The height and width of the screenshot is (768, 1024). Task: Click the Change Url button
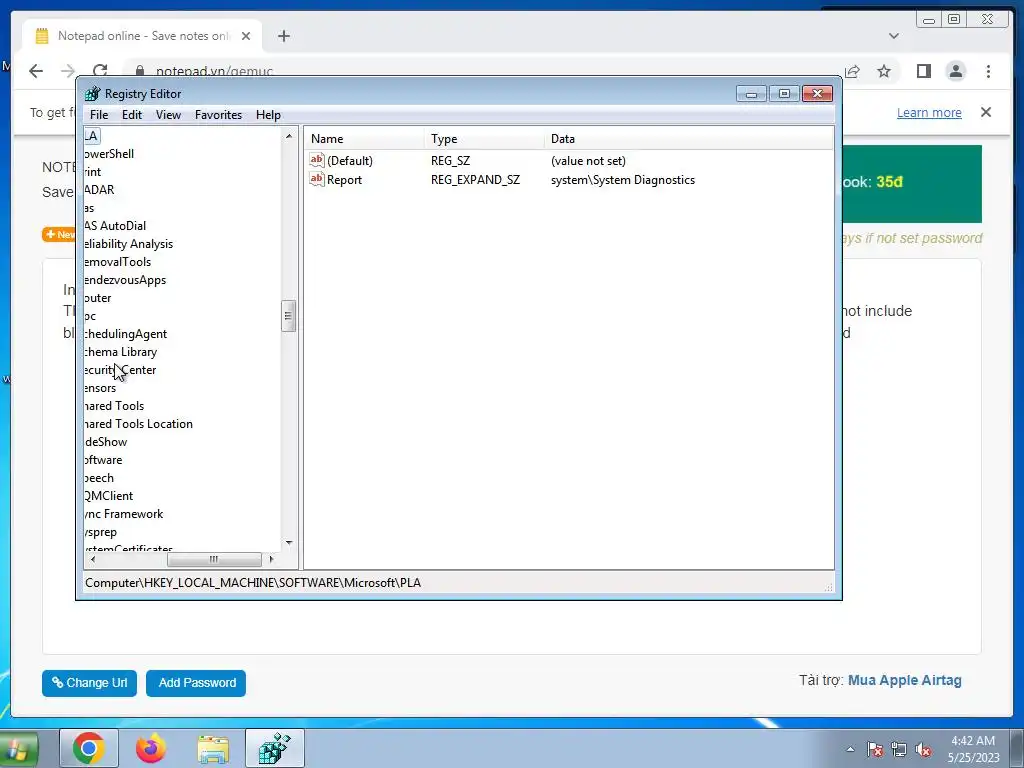point(89,683)
